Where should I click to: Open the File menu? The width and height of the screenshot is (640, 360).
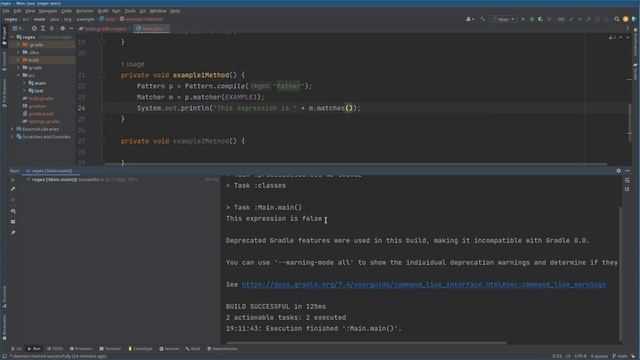[x=6, y=11]
